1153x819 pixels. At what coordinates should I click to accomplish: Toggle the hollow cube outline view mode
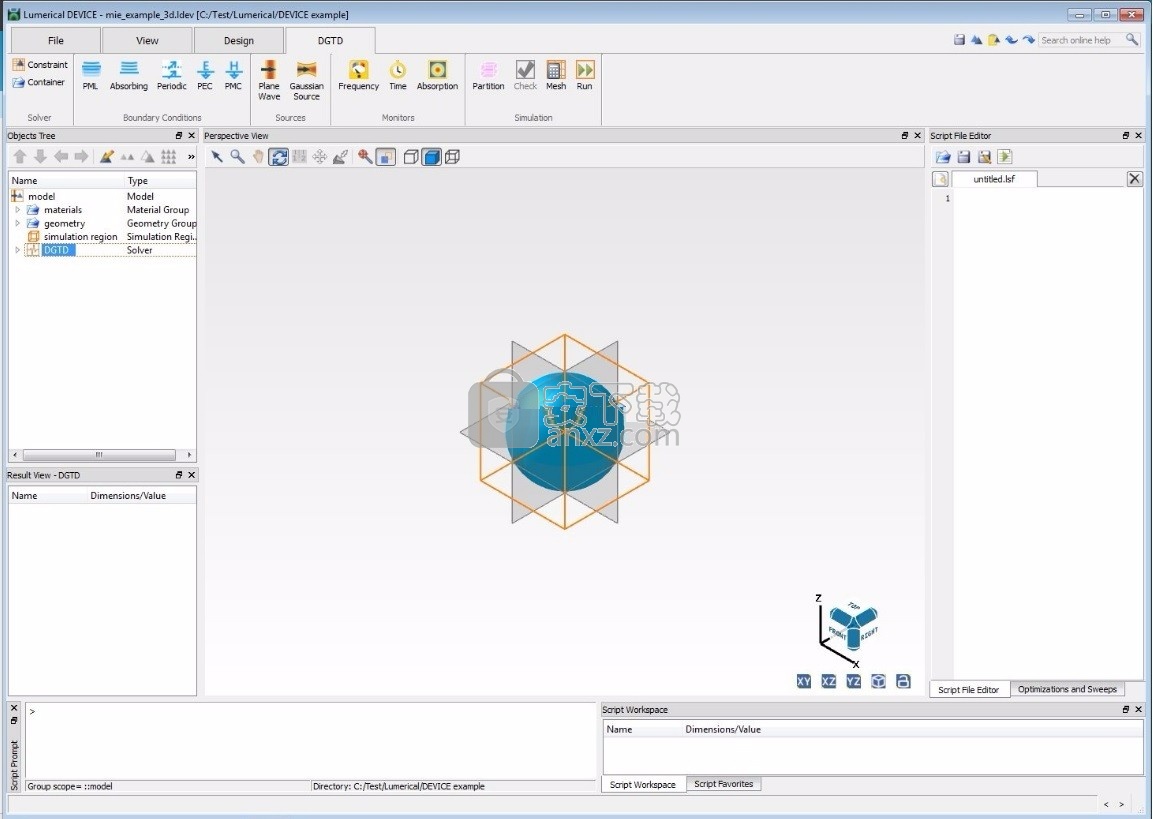[412, 157]
